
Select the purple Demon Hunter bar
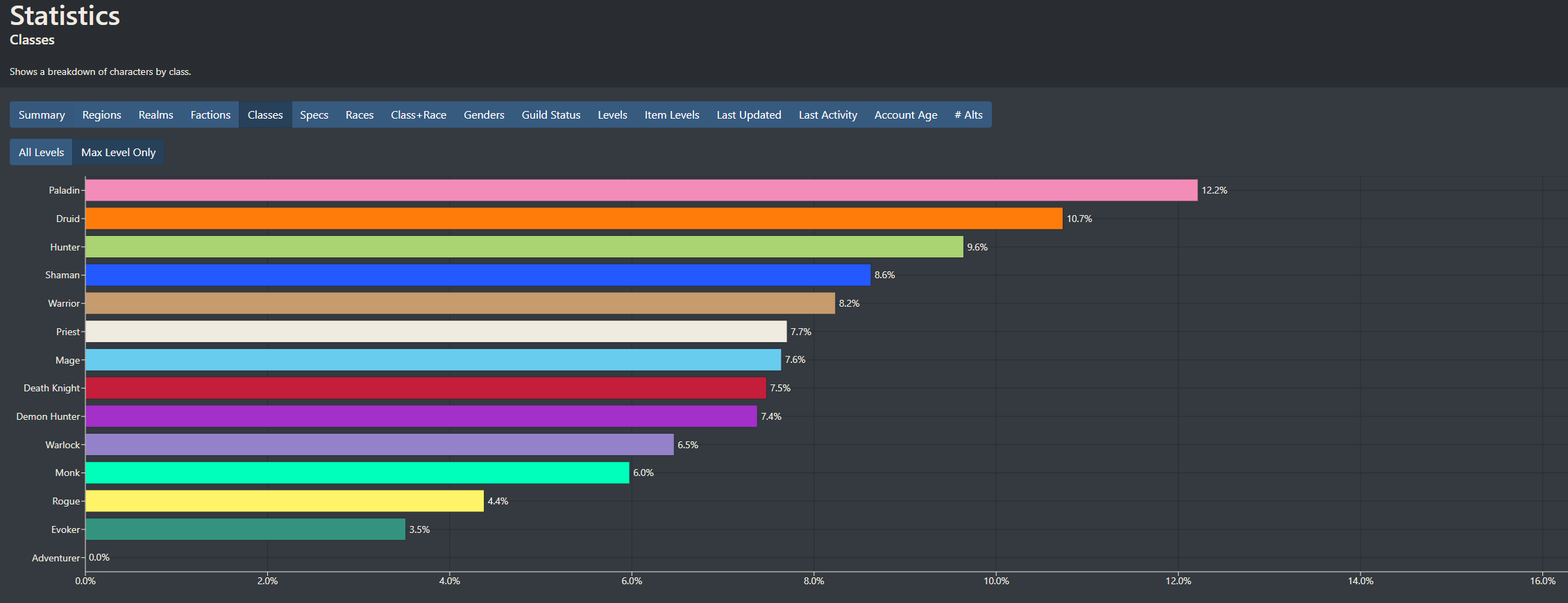[x=421, y=416]
